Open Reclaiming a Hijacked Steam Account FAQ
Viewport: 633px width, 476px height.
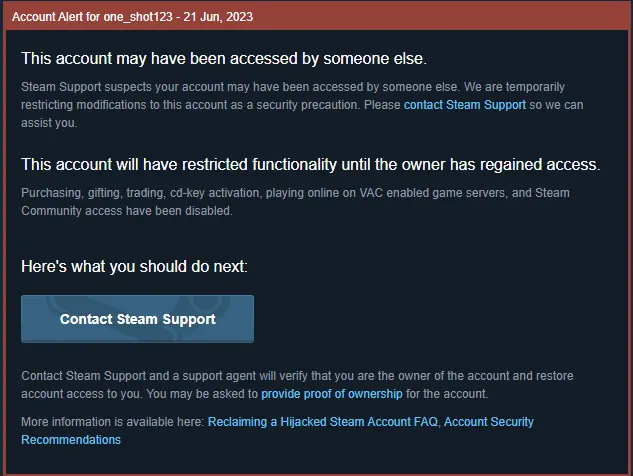323,422
